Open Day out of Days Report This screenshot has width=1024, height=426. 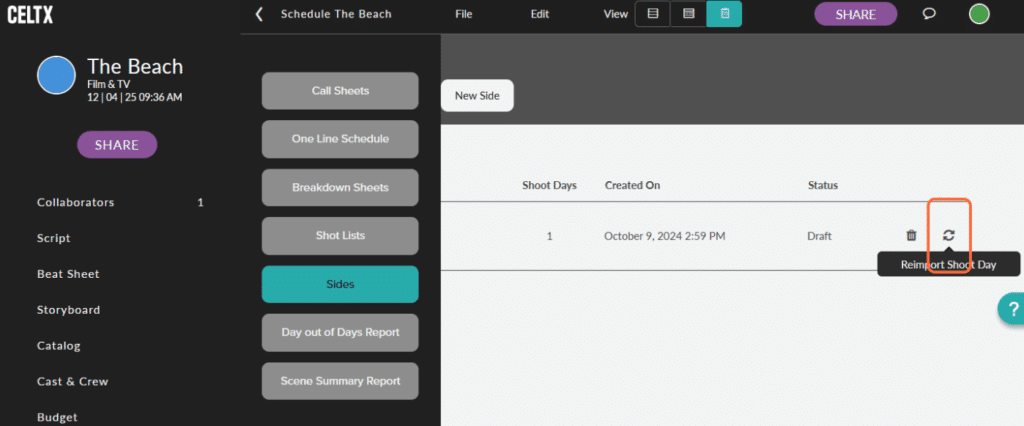click(340, 333)
